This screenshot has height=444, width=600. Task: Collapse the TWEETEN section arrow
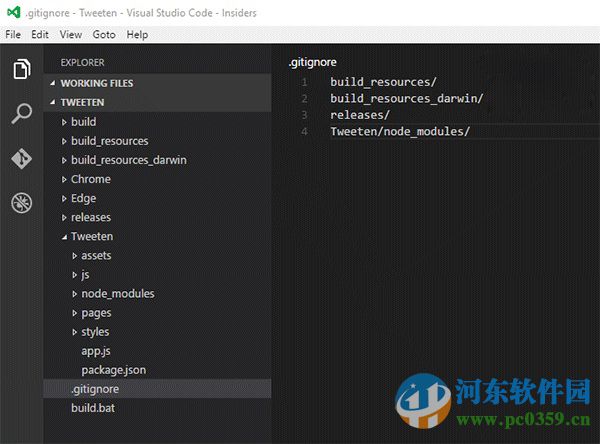point(53,102)
